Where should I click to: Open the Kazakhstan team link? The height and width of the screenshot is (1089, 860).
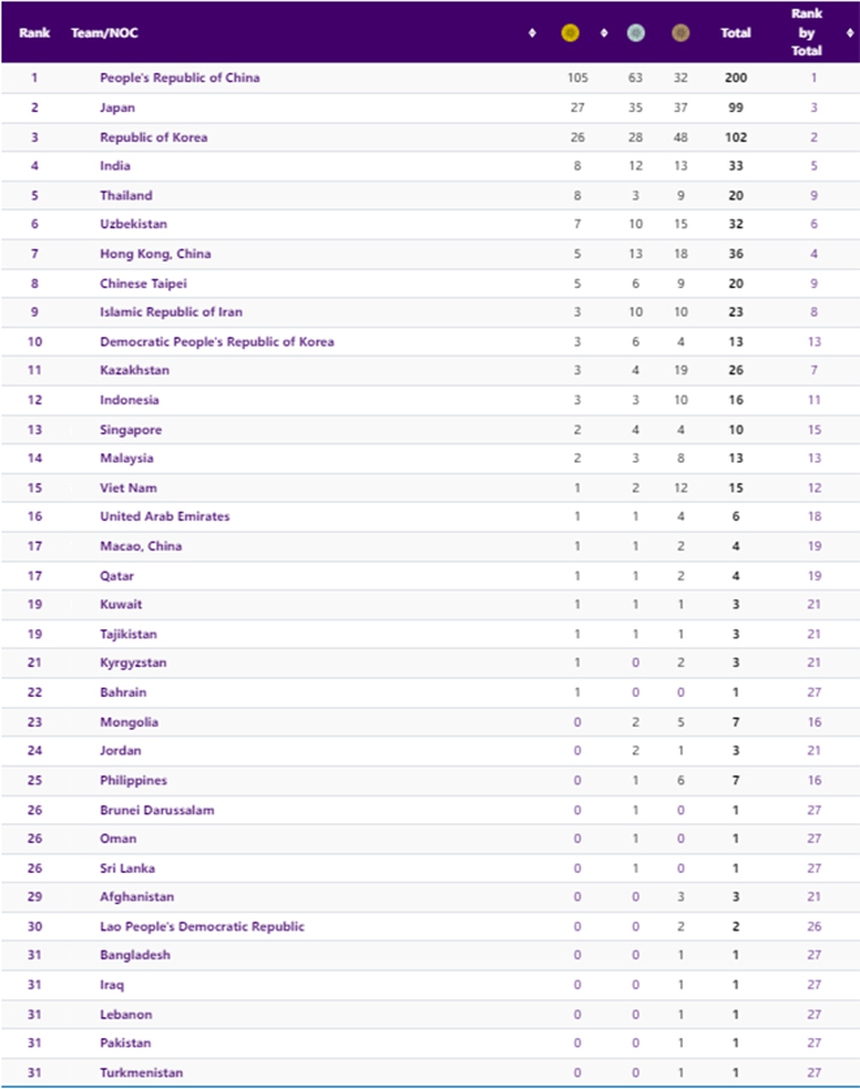[134, 370]
